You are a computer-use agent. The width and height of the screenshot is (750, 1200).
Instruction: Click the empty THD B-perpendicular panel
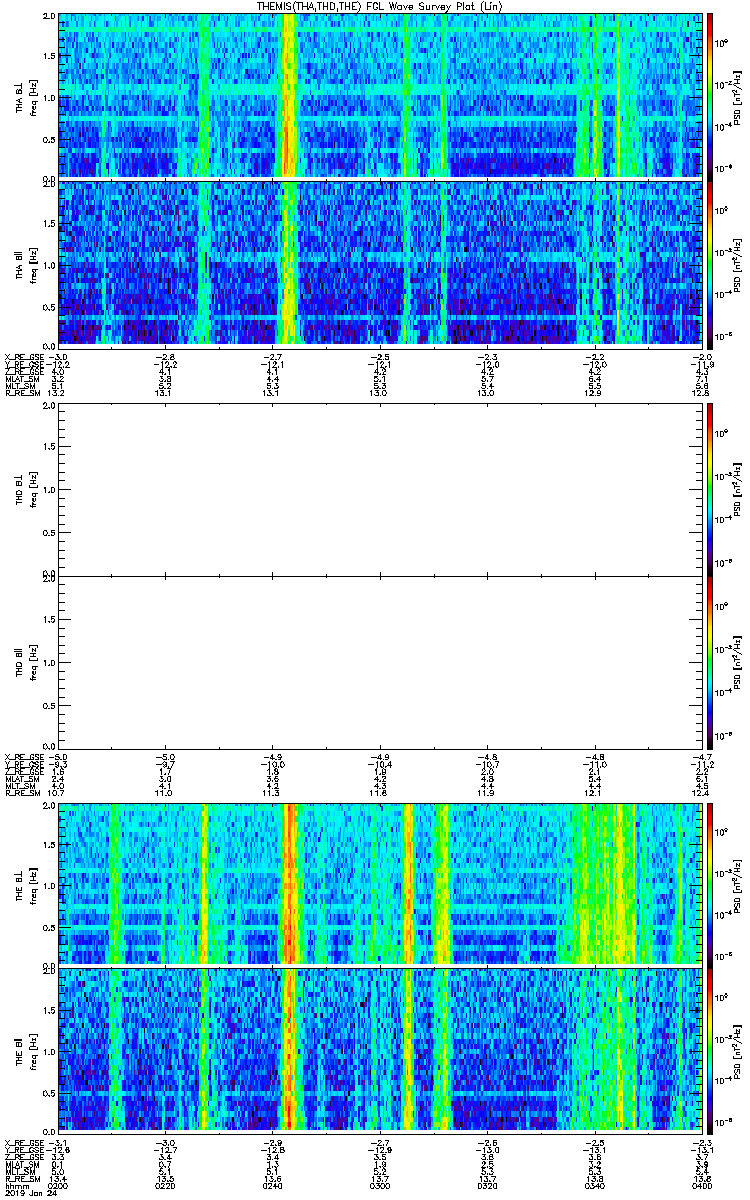pyautogui.click(x=380, y=492)
